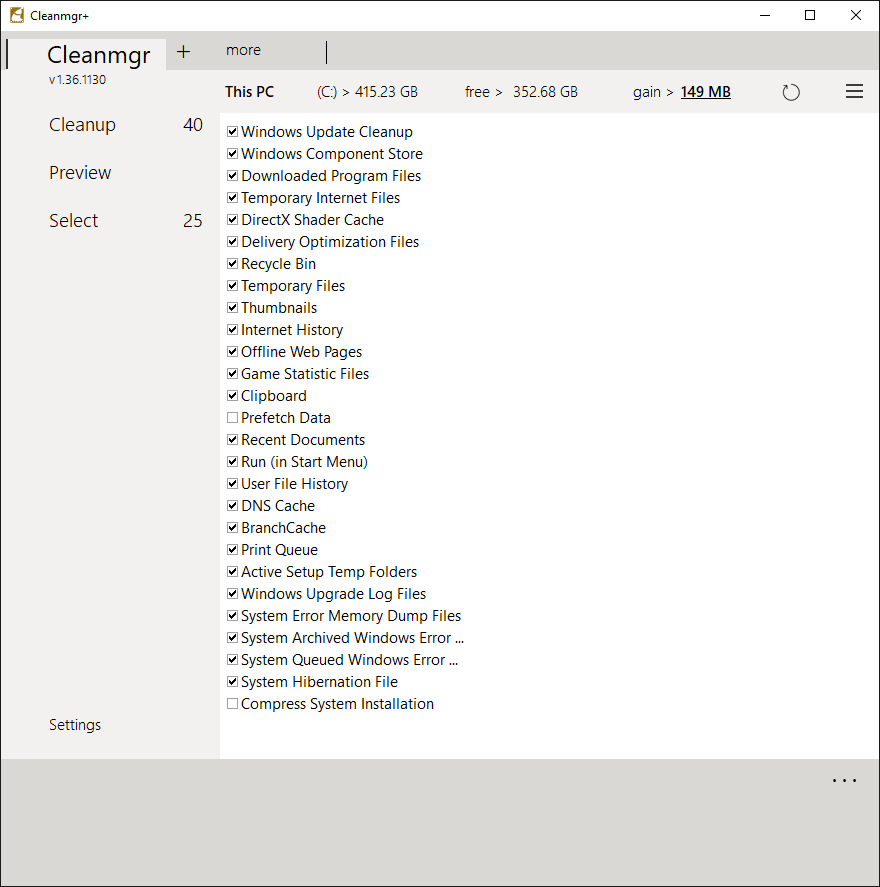Click the Cleanup count 40
Viewport: 880px width, 887px height.
pos(193,124)
